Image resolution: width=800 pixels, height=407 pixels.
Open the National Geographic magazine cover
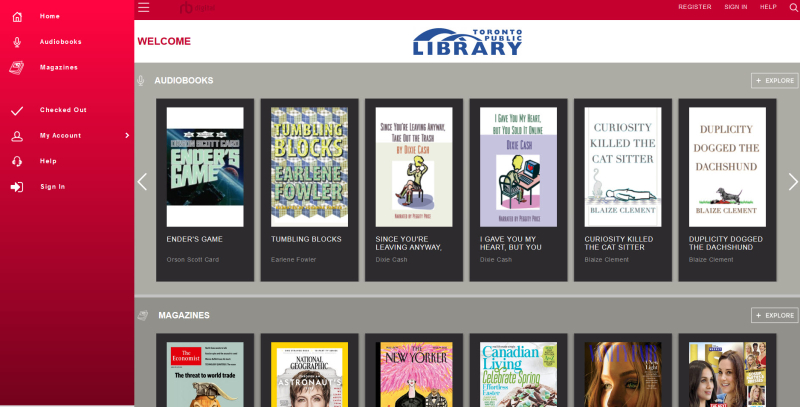point(309,374)
